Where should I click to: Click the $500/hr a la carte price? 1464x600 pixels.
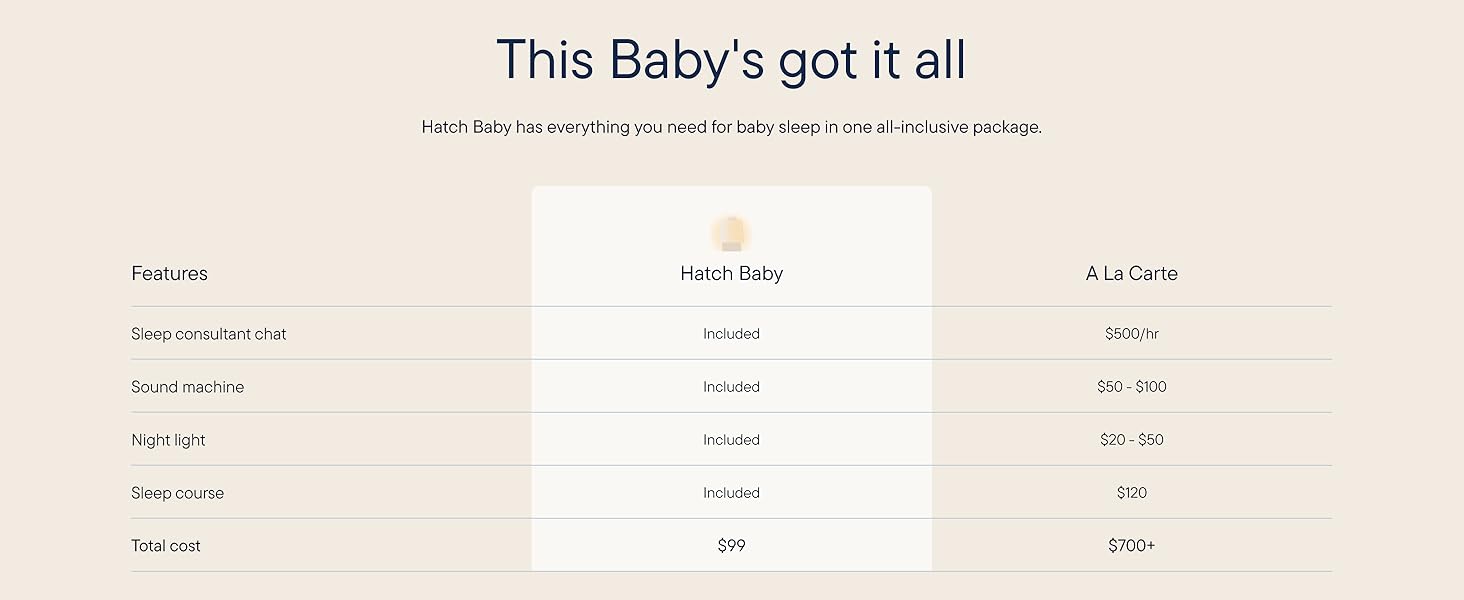click(1131, 334)
